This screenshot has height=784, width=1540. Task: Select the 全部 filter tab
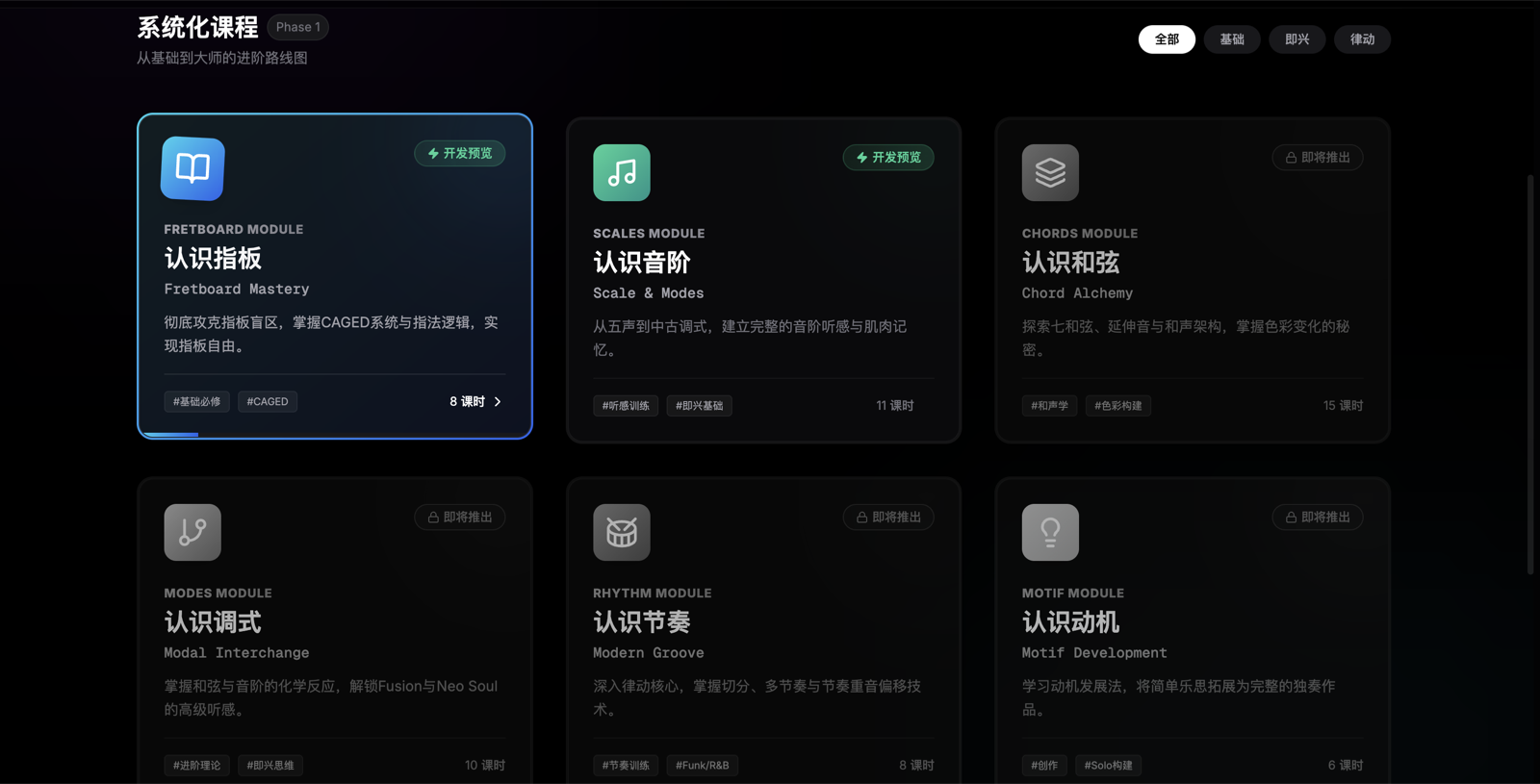click(x=1167, y=39)
